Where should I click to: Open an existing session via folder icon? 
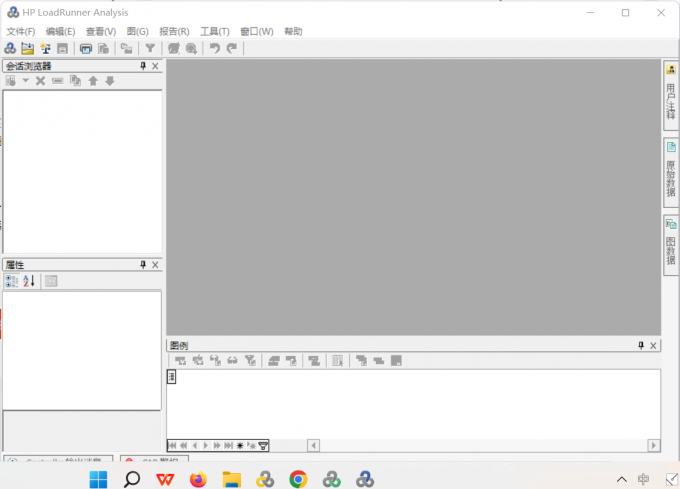coord(28,48)
